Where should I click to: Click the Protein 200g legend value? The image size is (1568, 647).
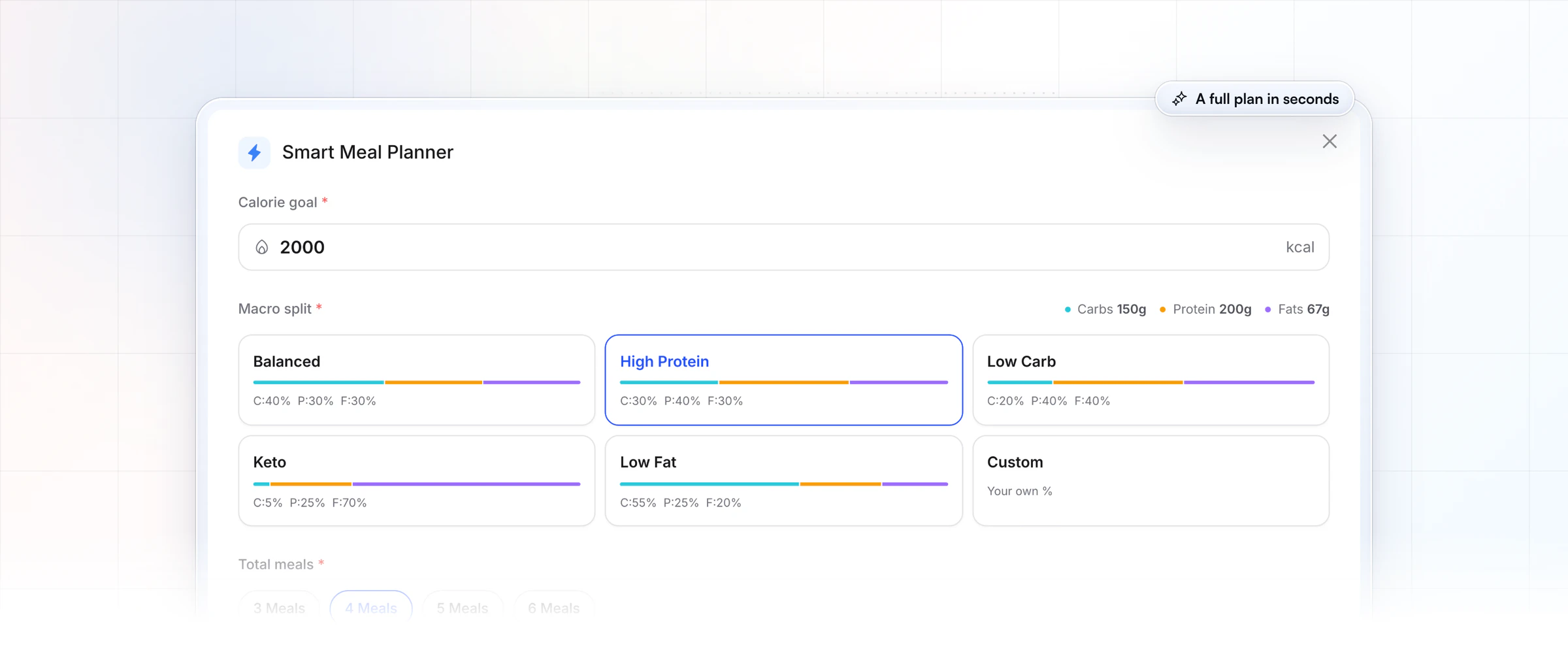1205,309
